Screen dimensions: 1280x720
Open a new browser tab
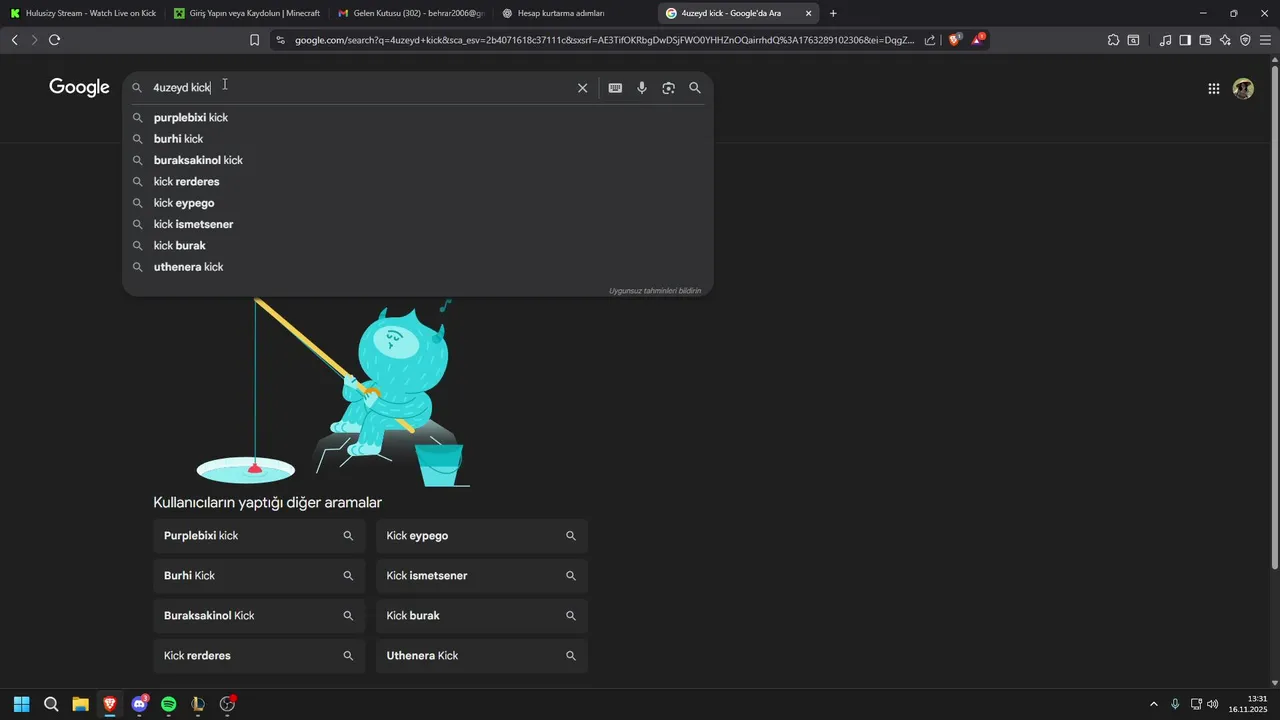point(833,13)
